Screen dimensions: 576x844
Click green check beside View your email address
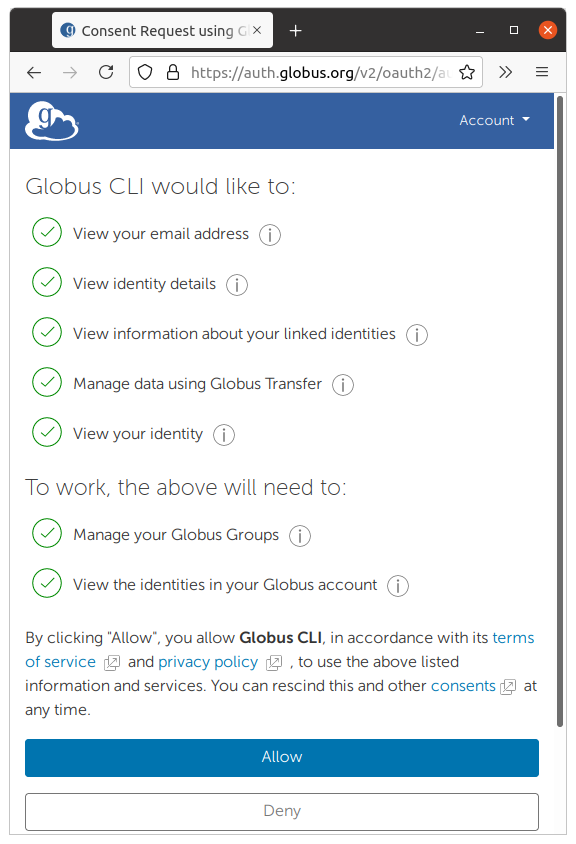[47, 232]
